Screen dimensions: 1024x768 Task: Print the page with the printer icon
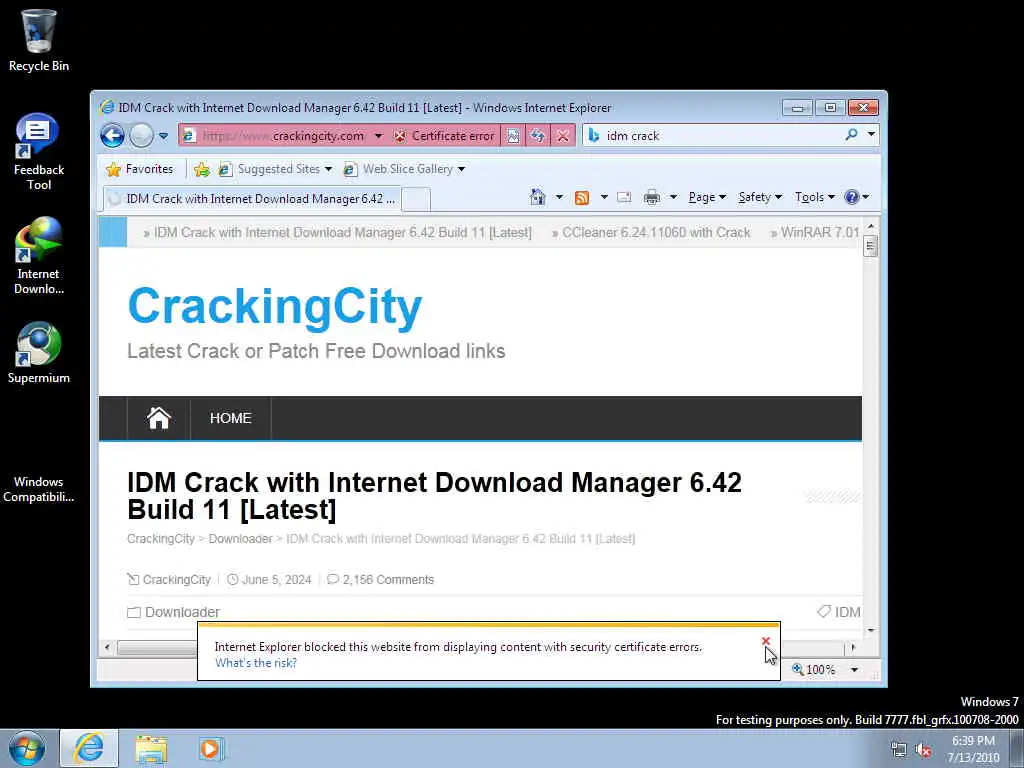point(652,197)
